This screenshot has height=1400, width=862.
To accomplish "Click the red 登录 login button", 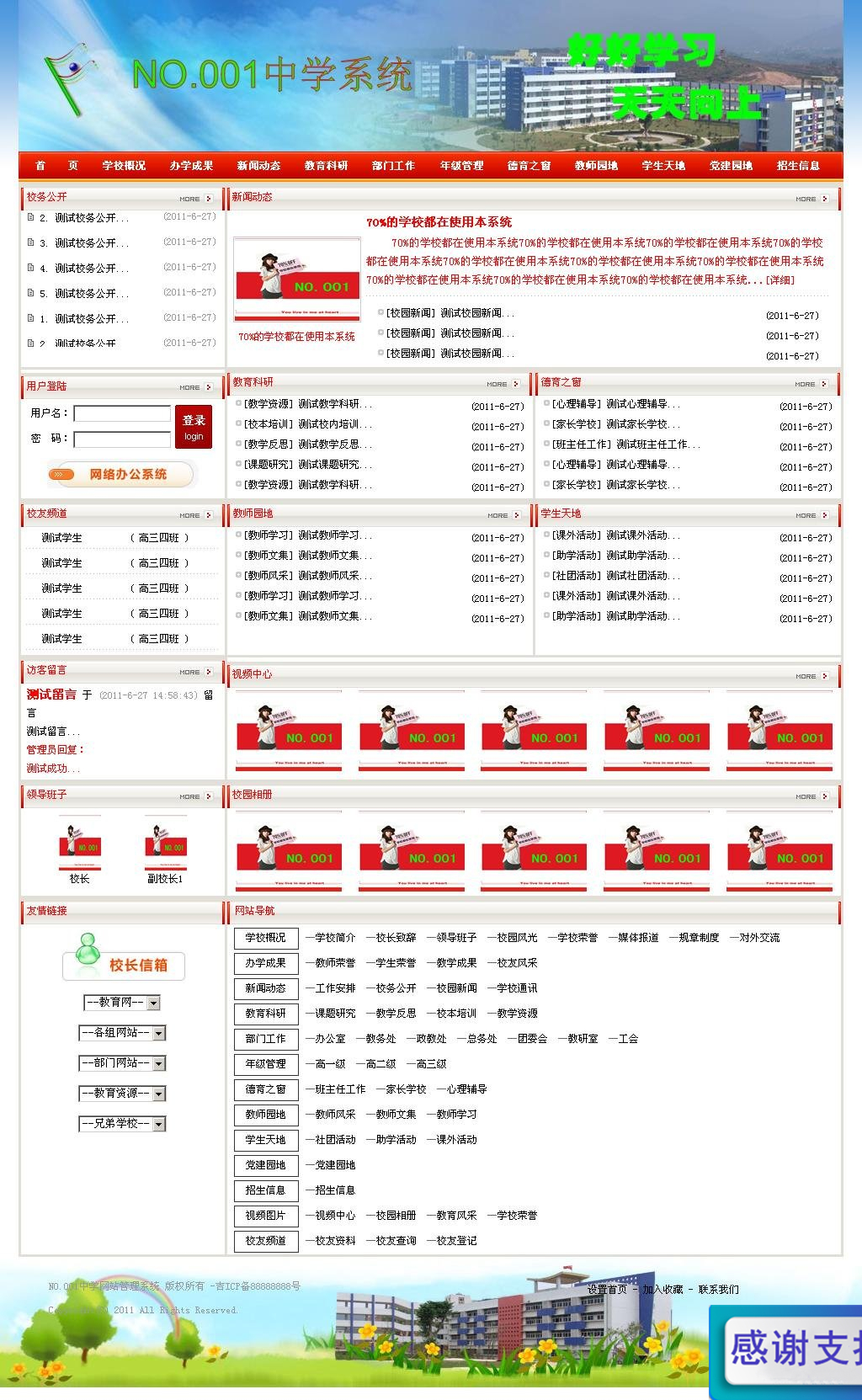I will coord(194,427).
